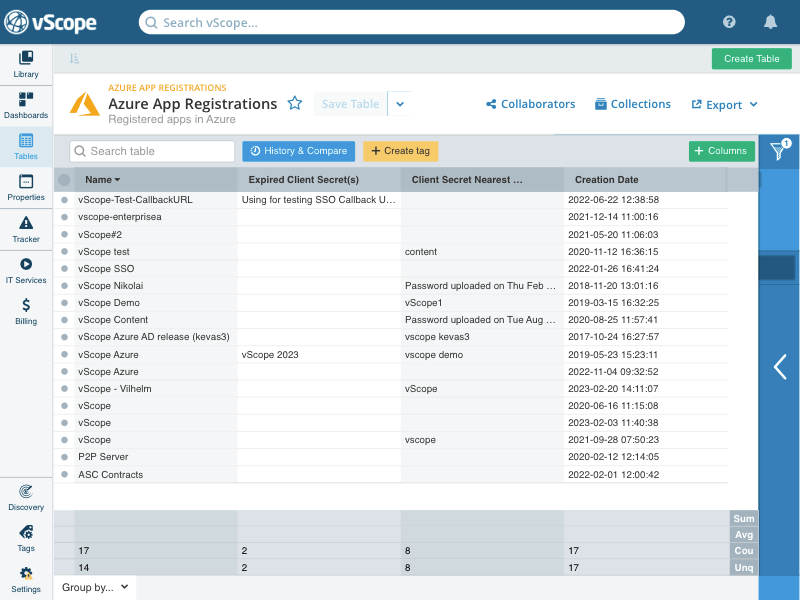Select row vScope-Test-CallbackURL
The image size is (800, 600).
coord(64,200)
